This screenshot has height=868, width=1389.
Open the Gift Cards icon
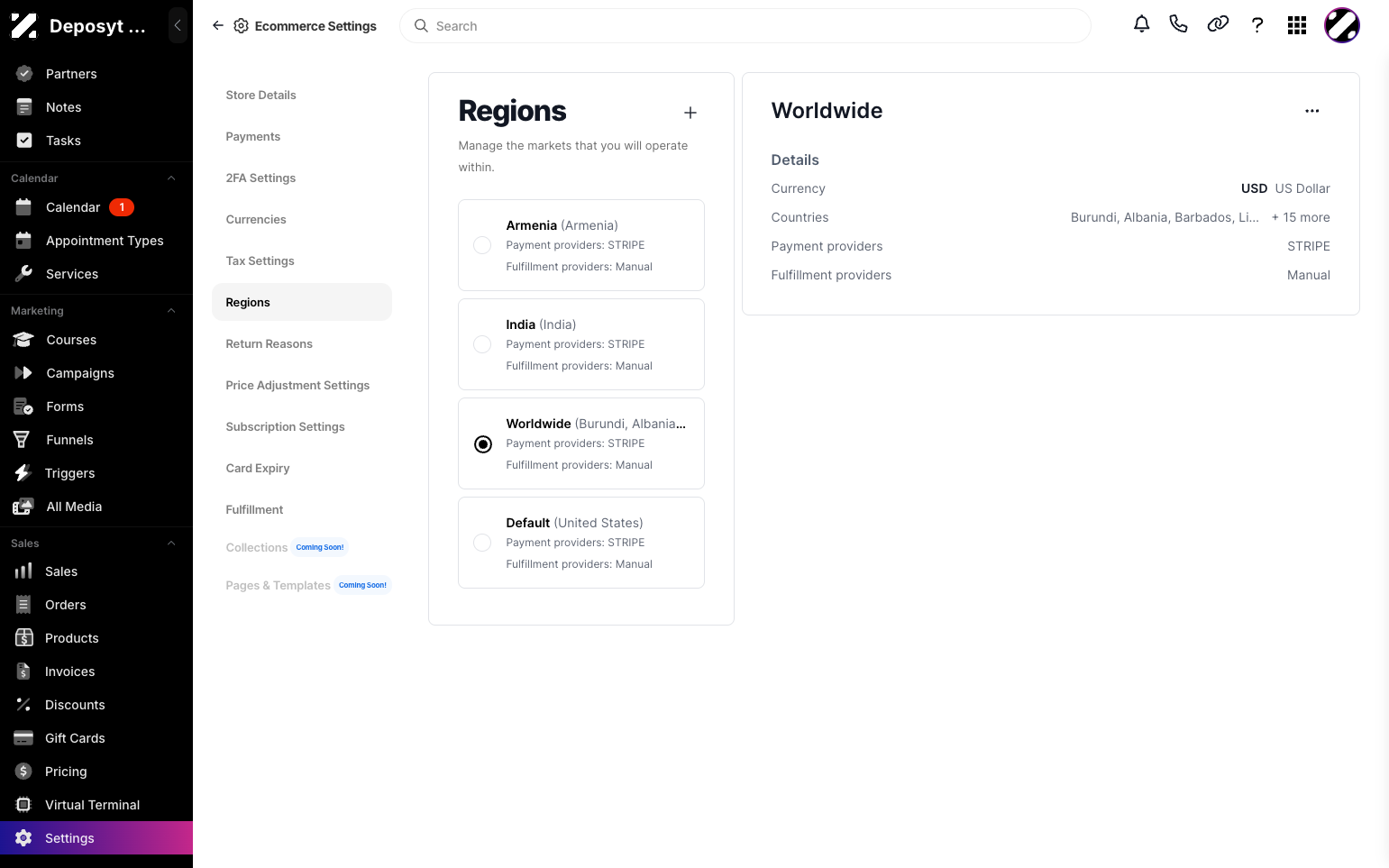coord(23,738)
